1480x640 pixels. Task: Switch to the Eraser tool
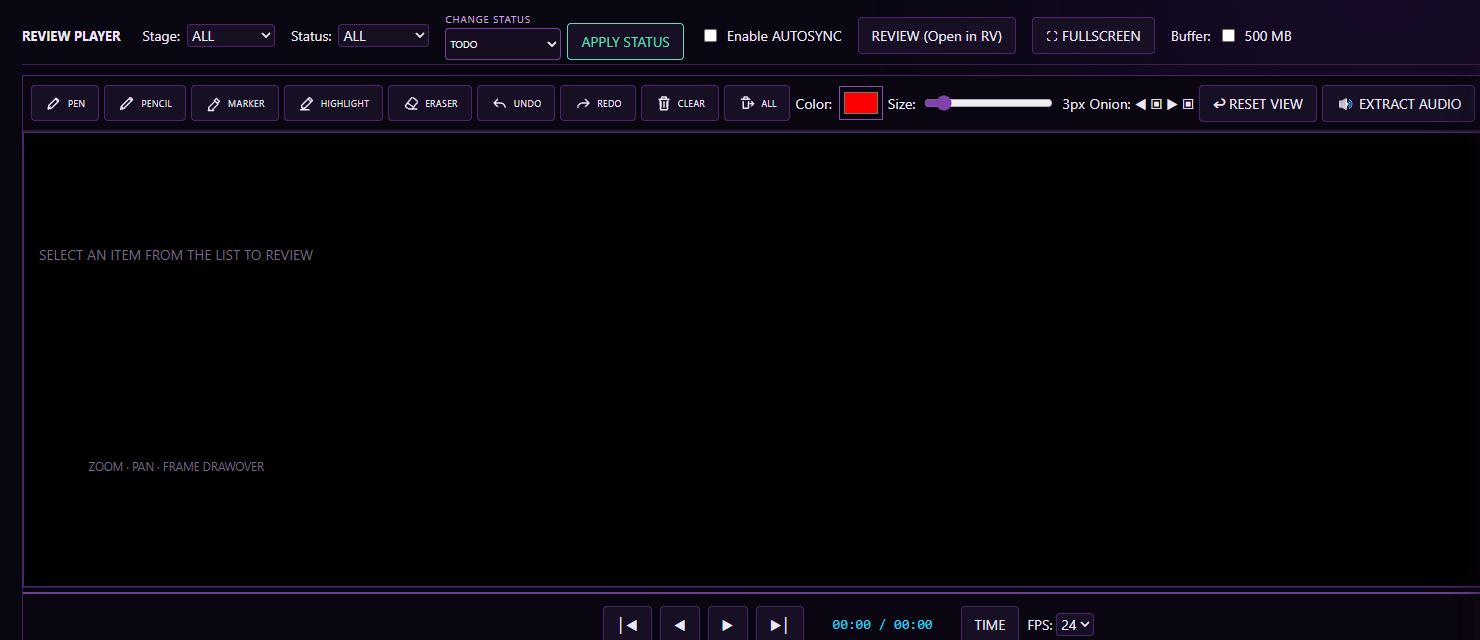[x=430, y=103]
